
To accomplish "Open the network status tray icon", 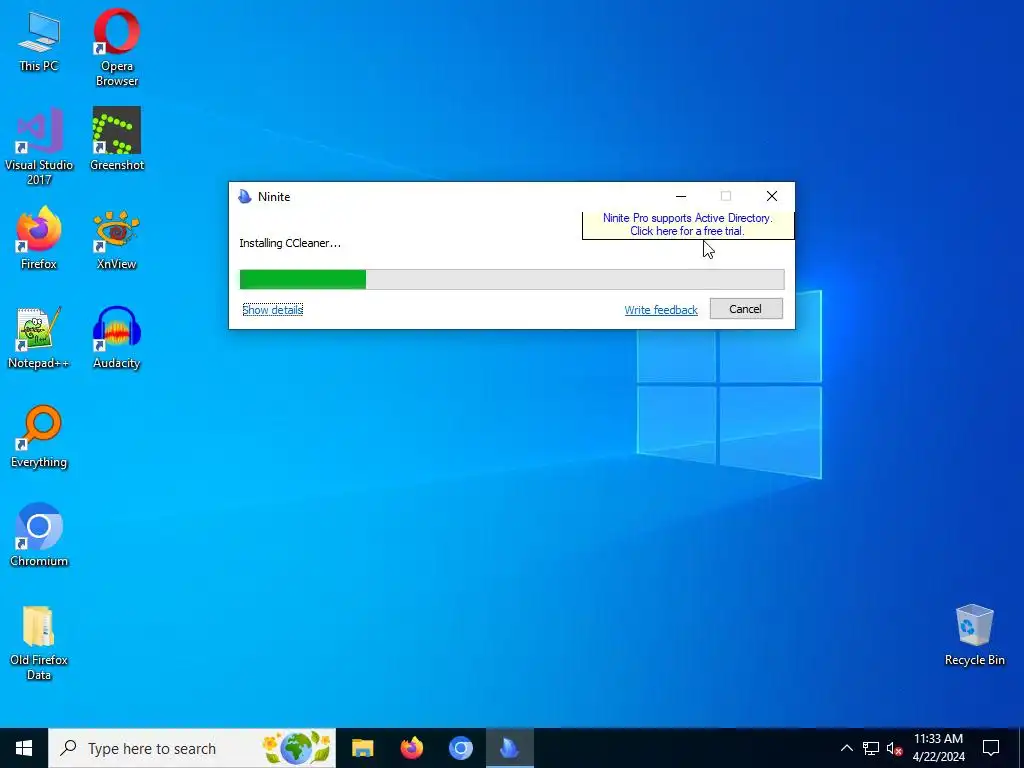I will tap(871, 748).
